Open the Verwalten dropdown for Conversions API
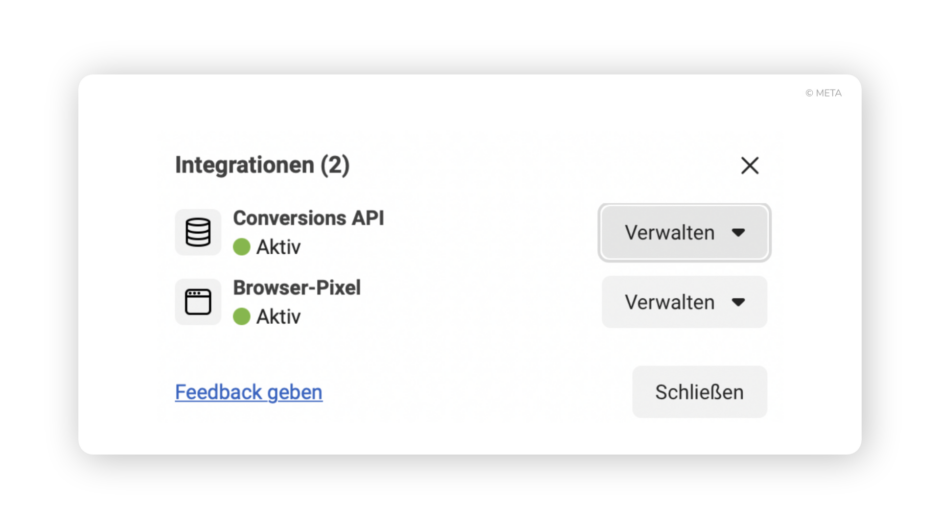This screenshot has width=940, height=529. tap(684, 233)
